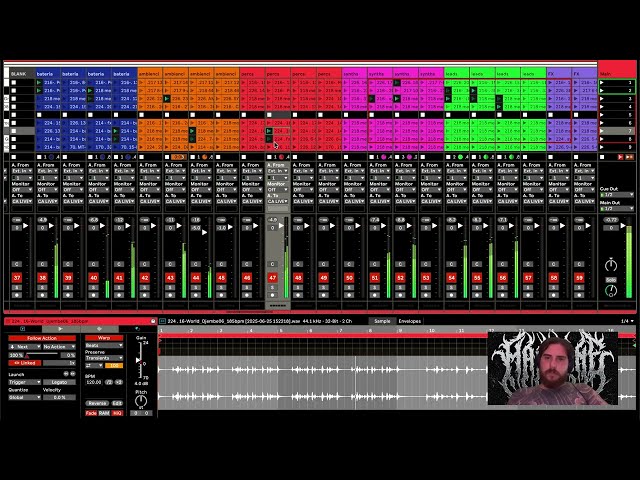The width and height of the screenshot is (640, 480).
Task: Click the follow action chance slider
Action: coord(42,356)
